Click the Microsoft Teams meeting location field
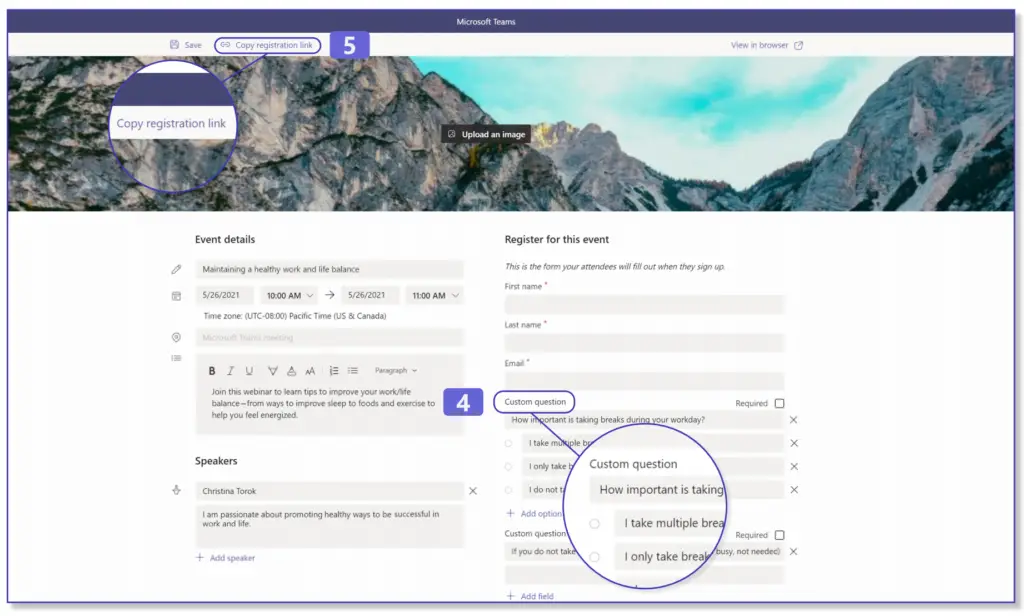Image resolution: width=1024 pixels, height=616 pixels. (329, 338)
